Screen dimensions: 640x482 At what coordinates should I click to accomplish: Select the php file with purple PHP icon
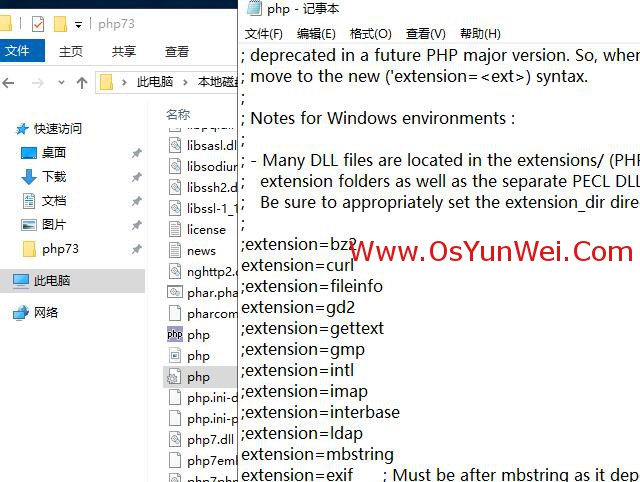(175, 334)
